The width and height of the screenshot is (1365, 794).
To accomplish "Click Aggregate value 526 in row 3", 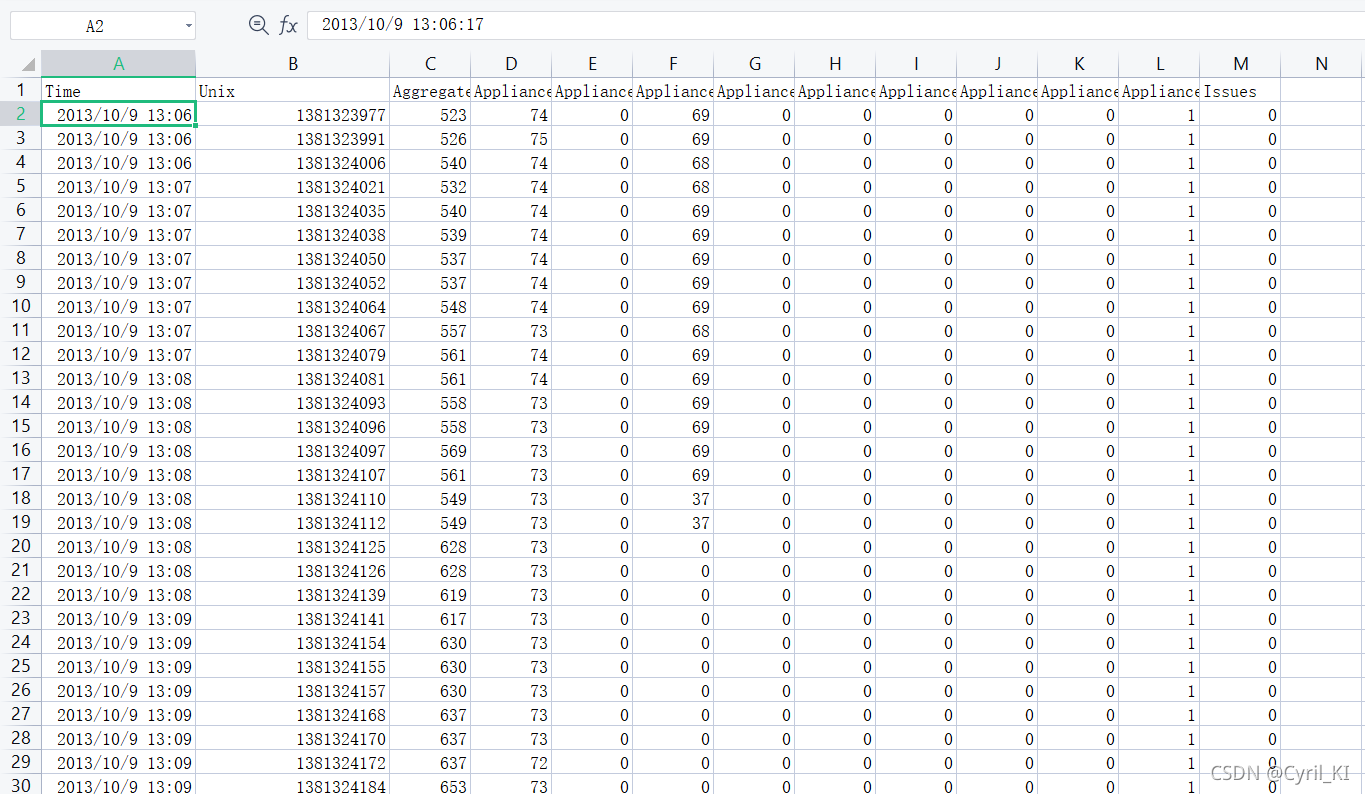I will (x=430, y=139).
